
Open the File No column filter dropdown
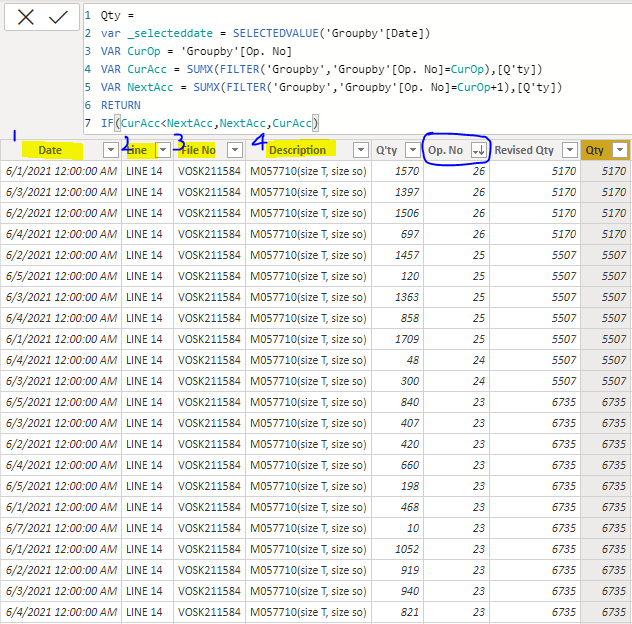[x=235, y=150]
